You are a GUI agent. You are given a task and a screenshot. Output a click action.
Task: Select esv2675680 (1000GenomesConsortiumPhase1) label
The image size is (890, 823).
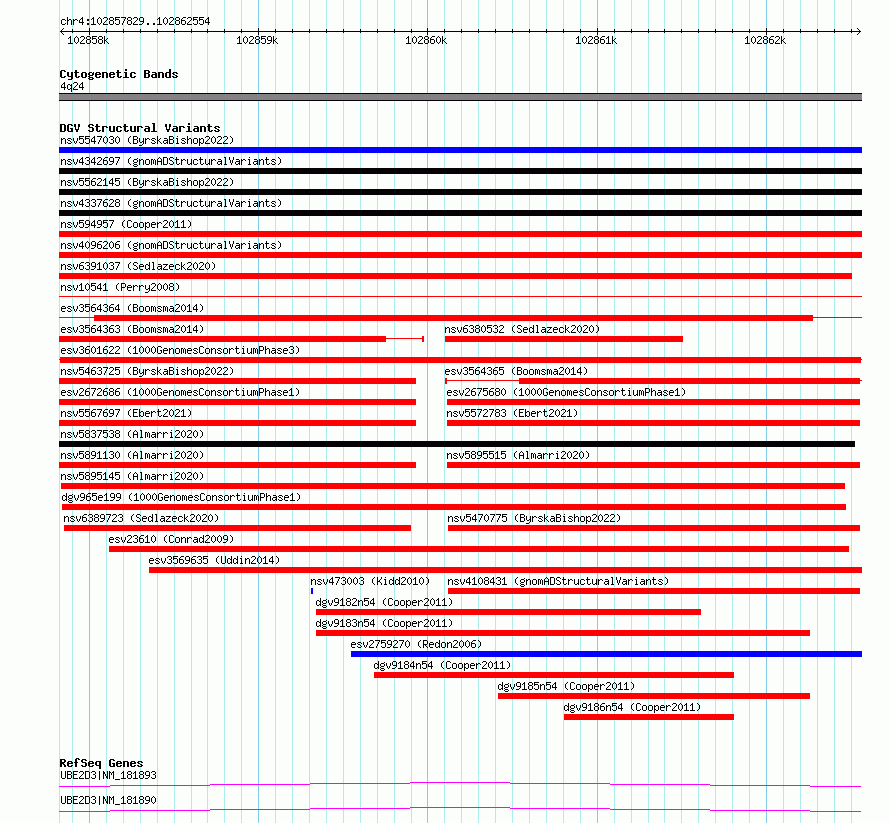pos(566,392)
